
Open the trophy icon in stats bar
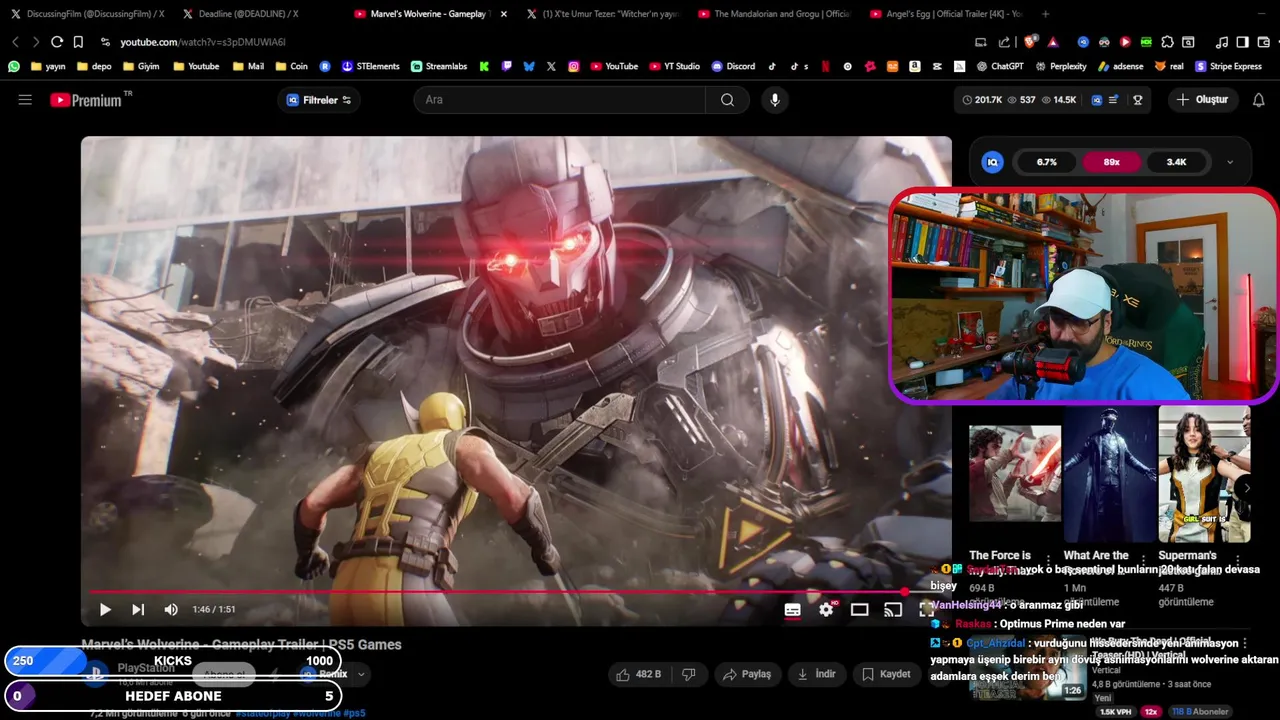1137,100
